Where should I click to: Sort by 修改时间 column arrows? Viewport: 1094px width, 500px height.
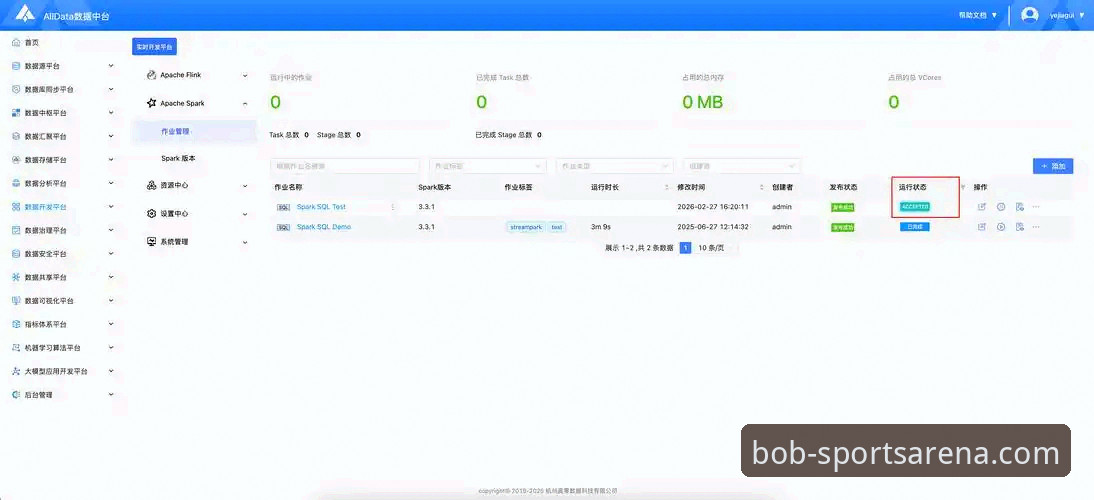pyautogui.click(x=761, y=188)
